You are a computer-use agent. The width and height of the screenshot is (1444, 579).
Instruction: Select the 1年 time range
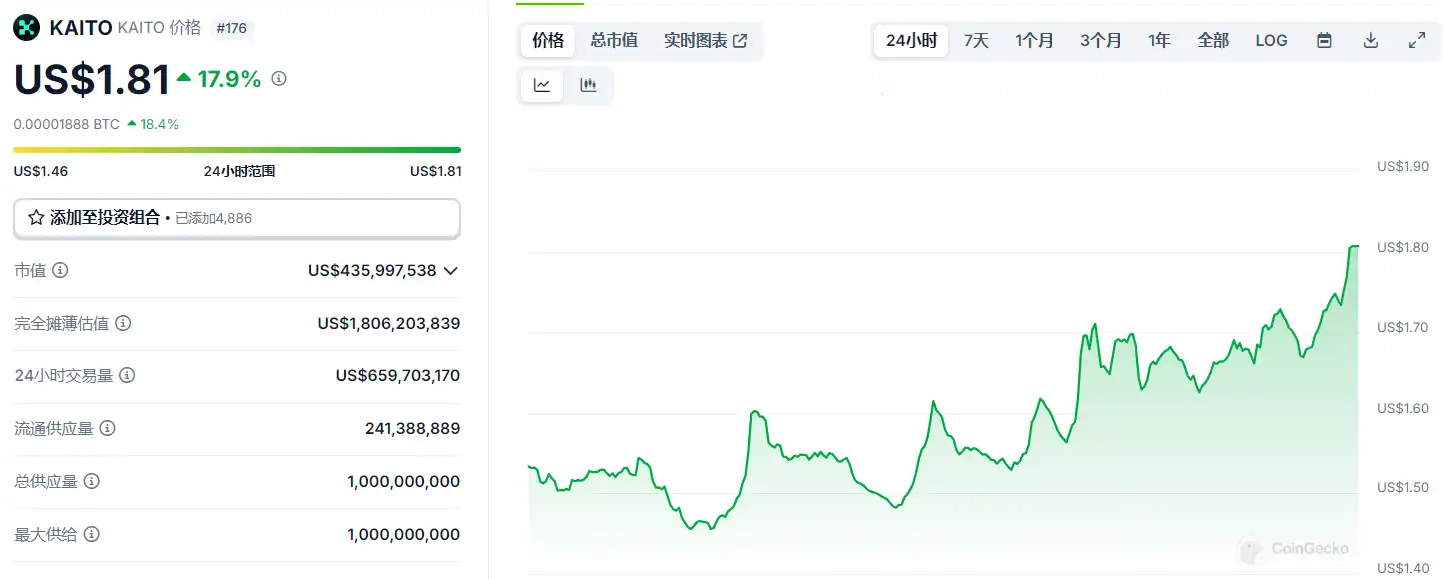pos(1159,41)
